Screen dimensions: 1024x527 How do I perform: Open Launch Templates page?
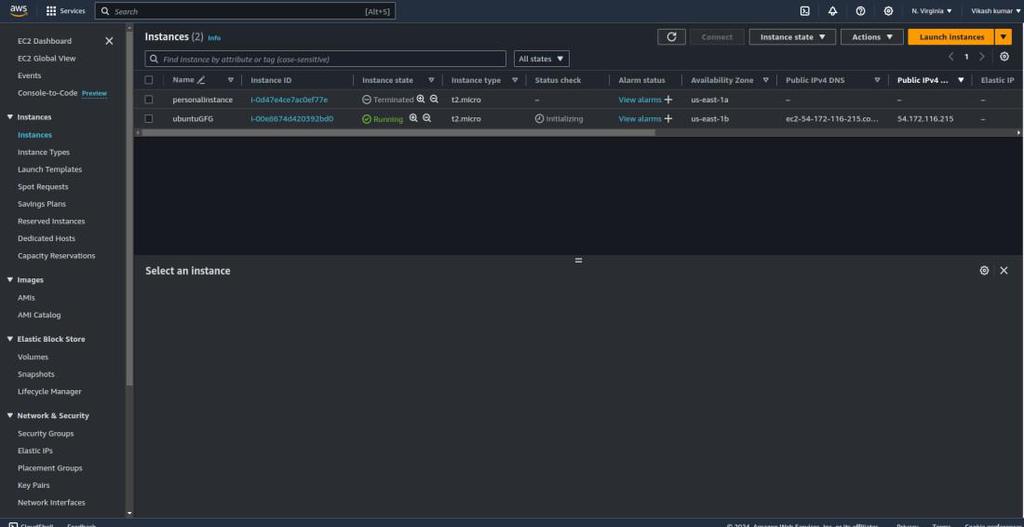pos(50,169)
